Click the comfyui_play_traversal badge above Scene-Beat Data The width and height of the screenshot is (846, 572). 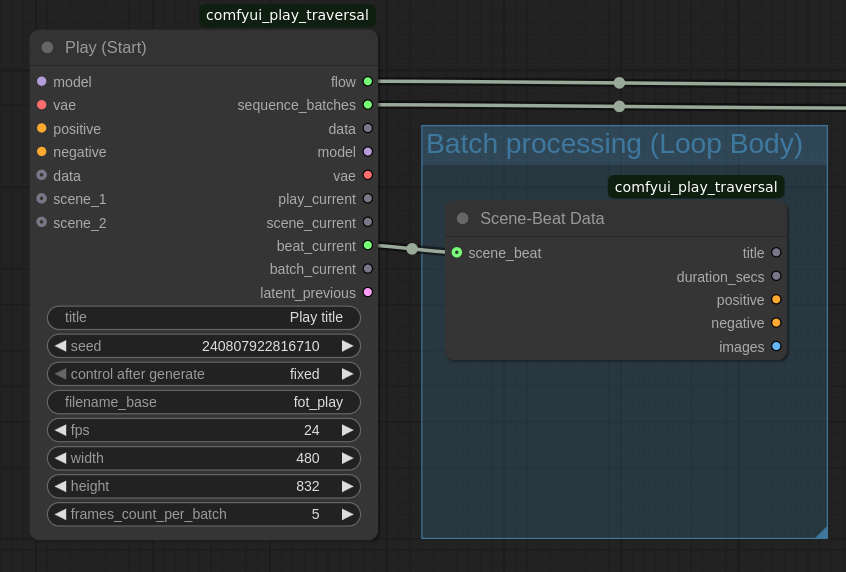696,187
